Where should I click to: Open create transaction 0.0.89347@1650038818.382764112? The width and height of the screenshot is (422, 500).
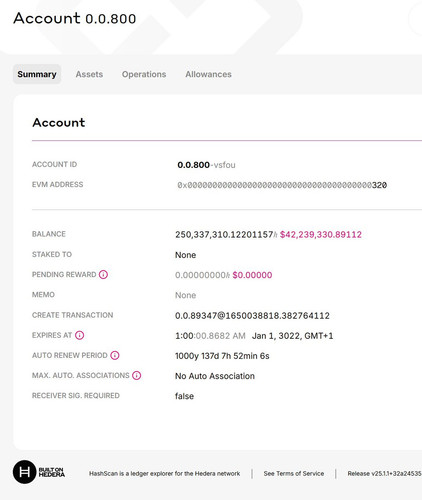[252, 316]
